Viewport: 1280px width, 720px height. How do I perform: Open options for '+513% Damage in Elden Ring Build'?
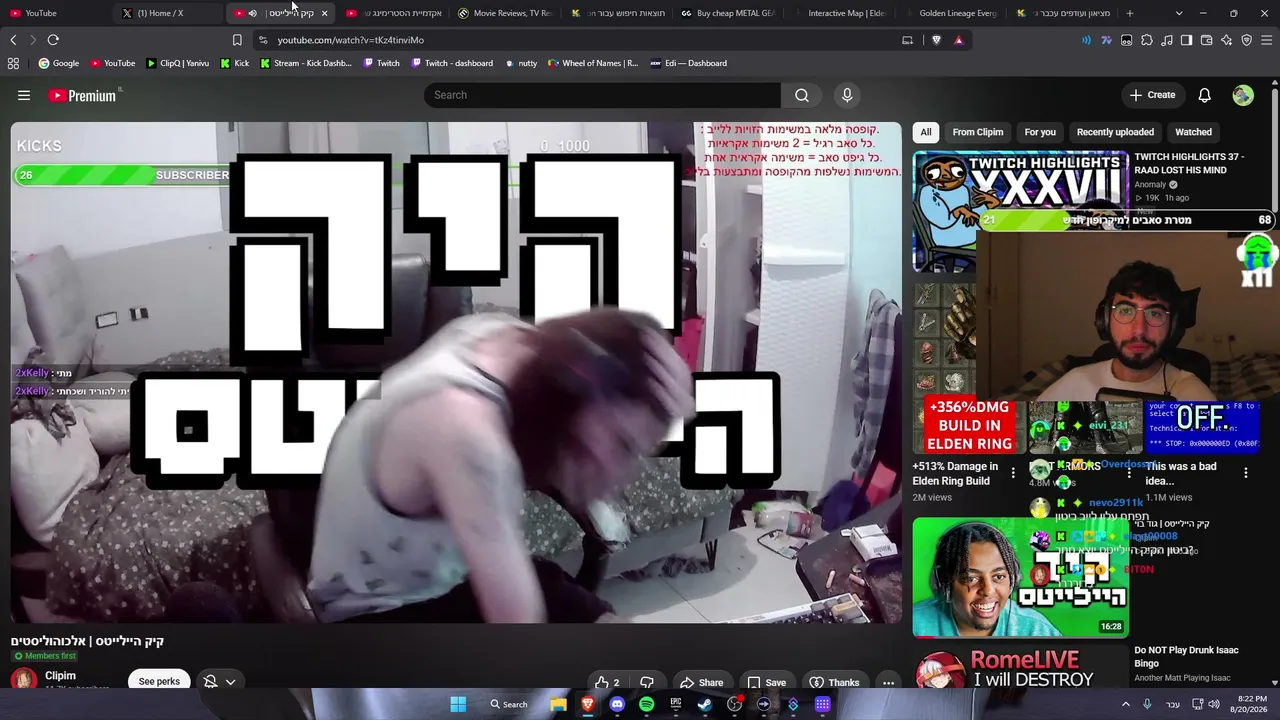[x=1013, y=473]
